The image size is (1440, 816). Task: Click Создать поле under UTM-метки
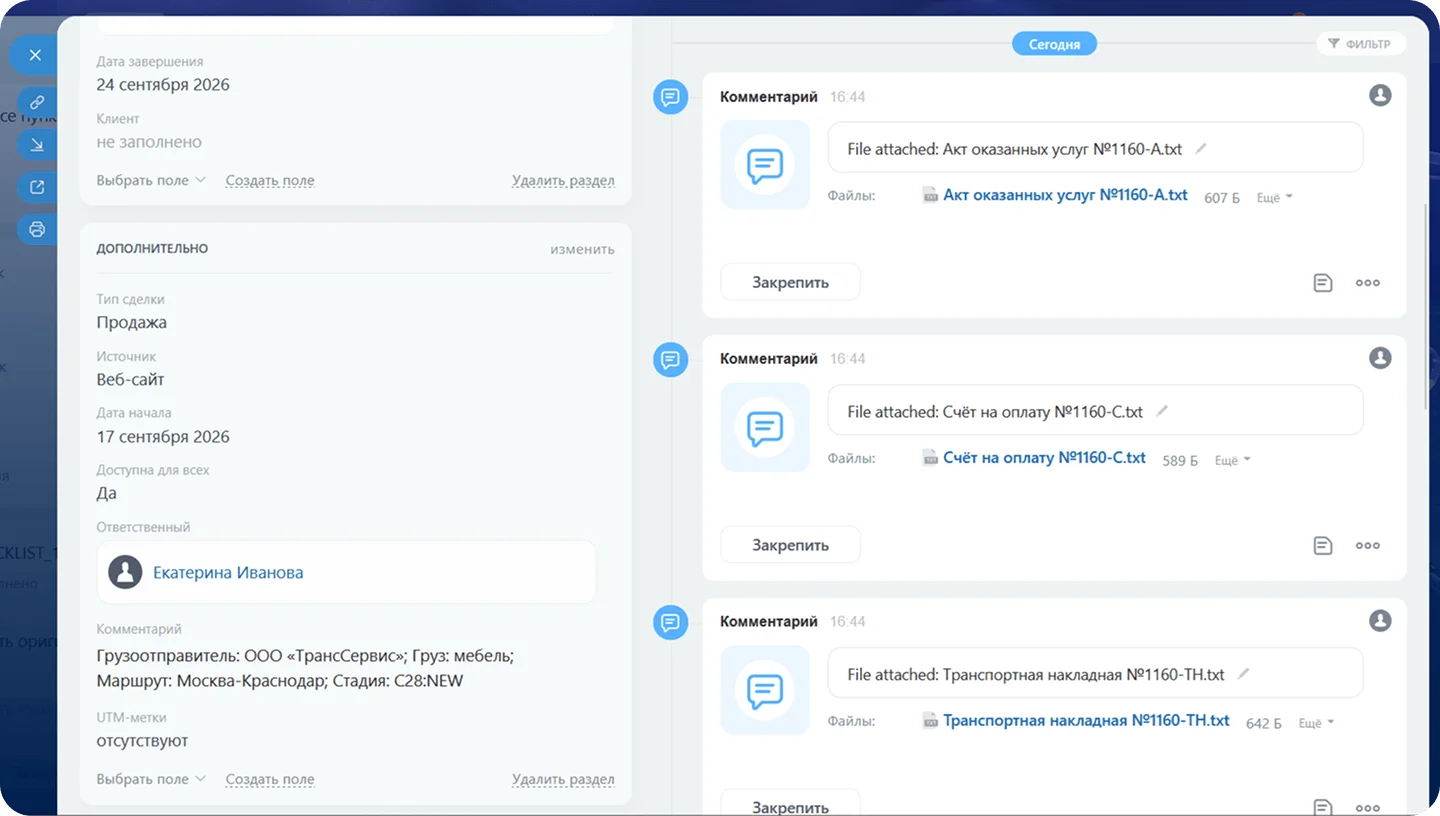[x=270, y=779]
